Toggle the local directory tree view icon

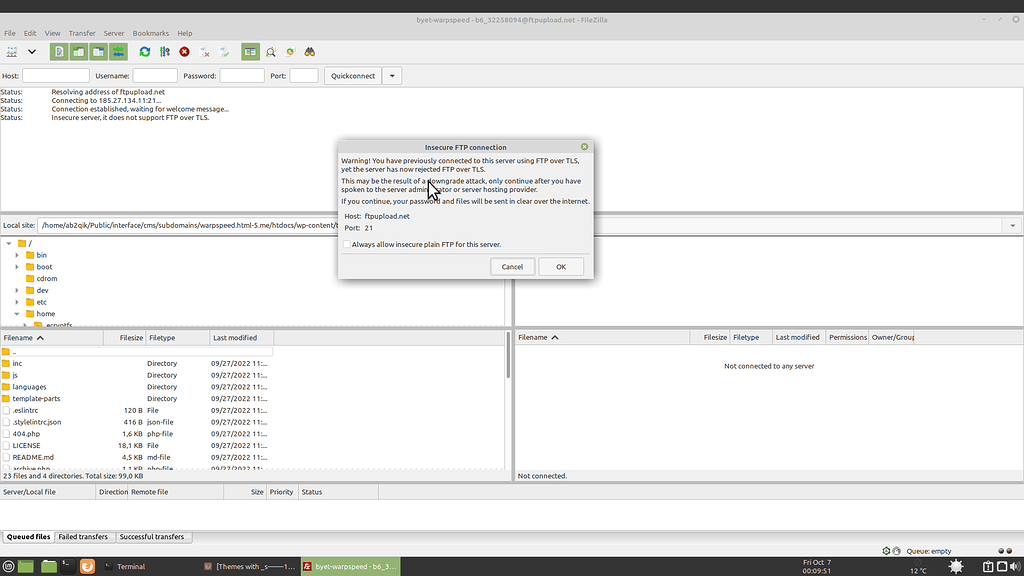80,51
